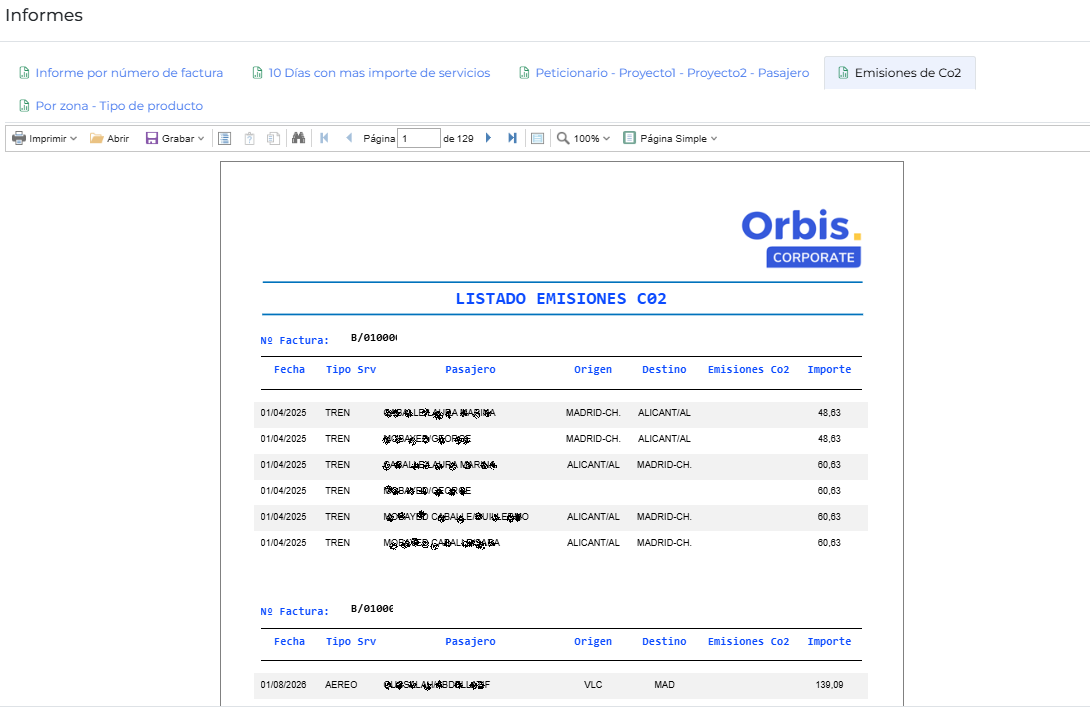
Task: Click the LISTADO EMISIONES C02 title
Action: 561,299
